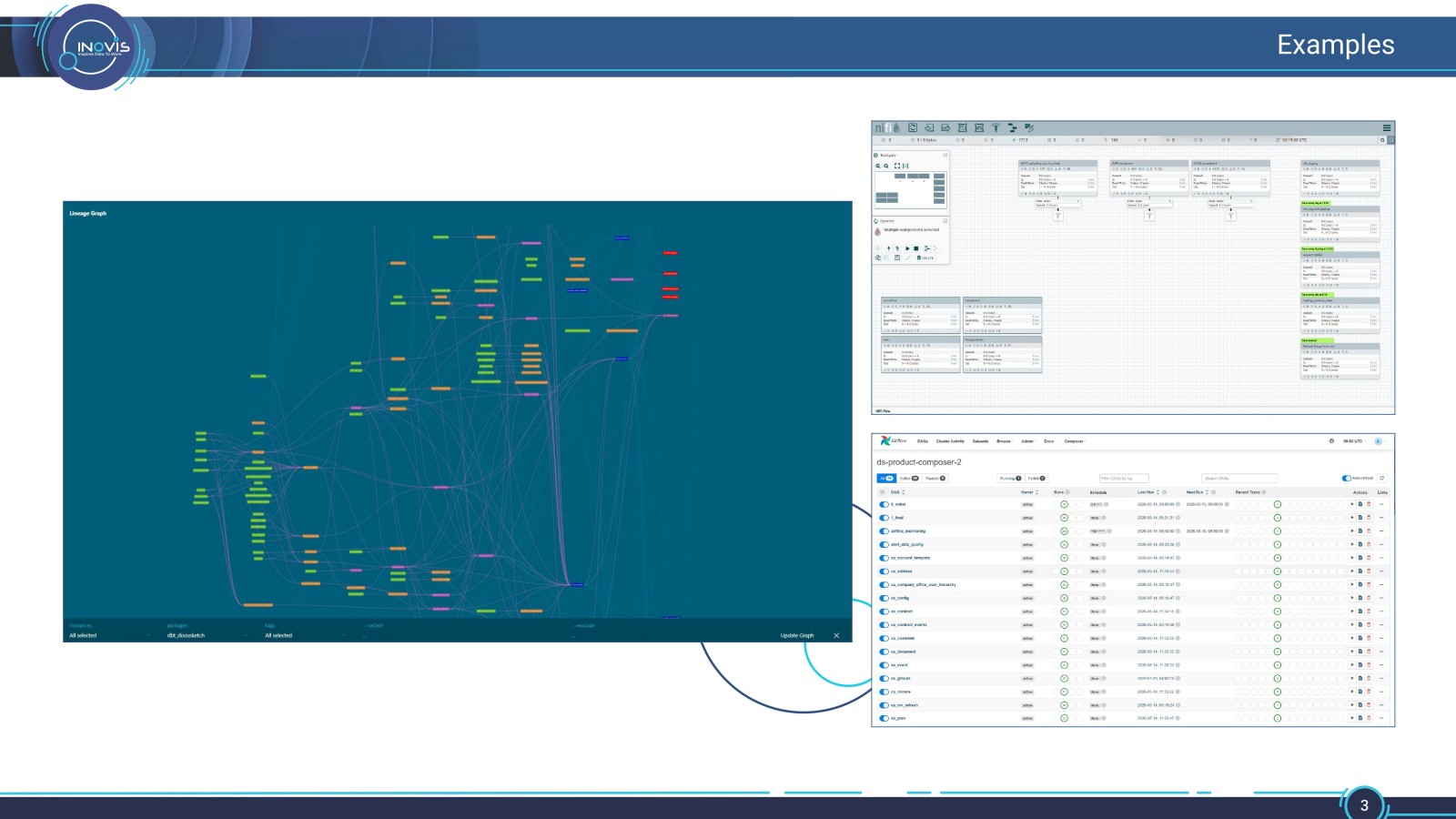This screenshot has height=819, width=1456.
Task: Open the ca_contract_events DAG link
Action: [x=910, y=624]
